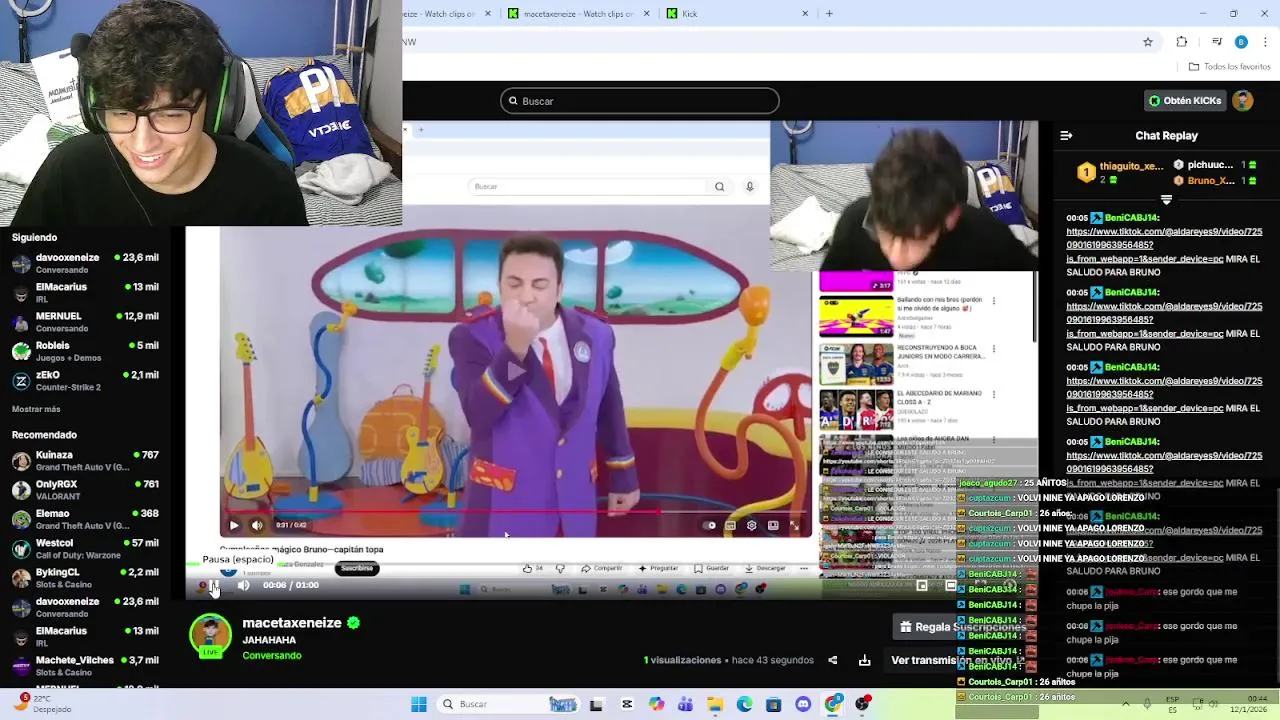Open a new browser tab
This screenshot has width=1280, height=720.
[829, 14]
